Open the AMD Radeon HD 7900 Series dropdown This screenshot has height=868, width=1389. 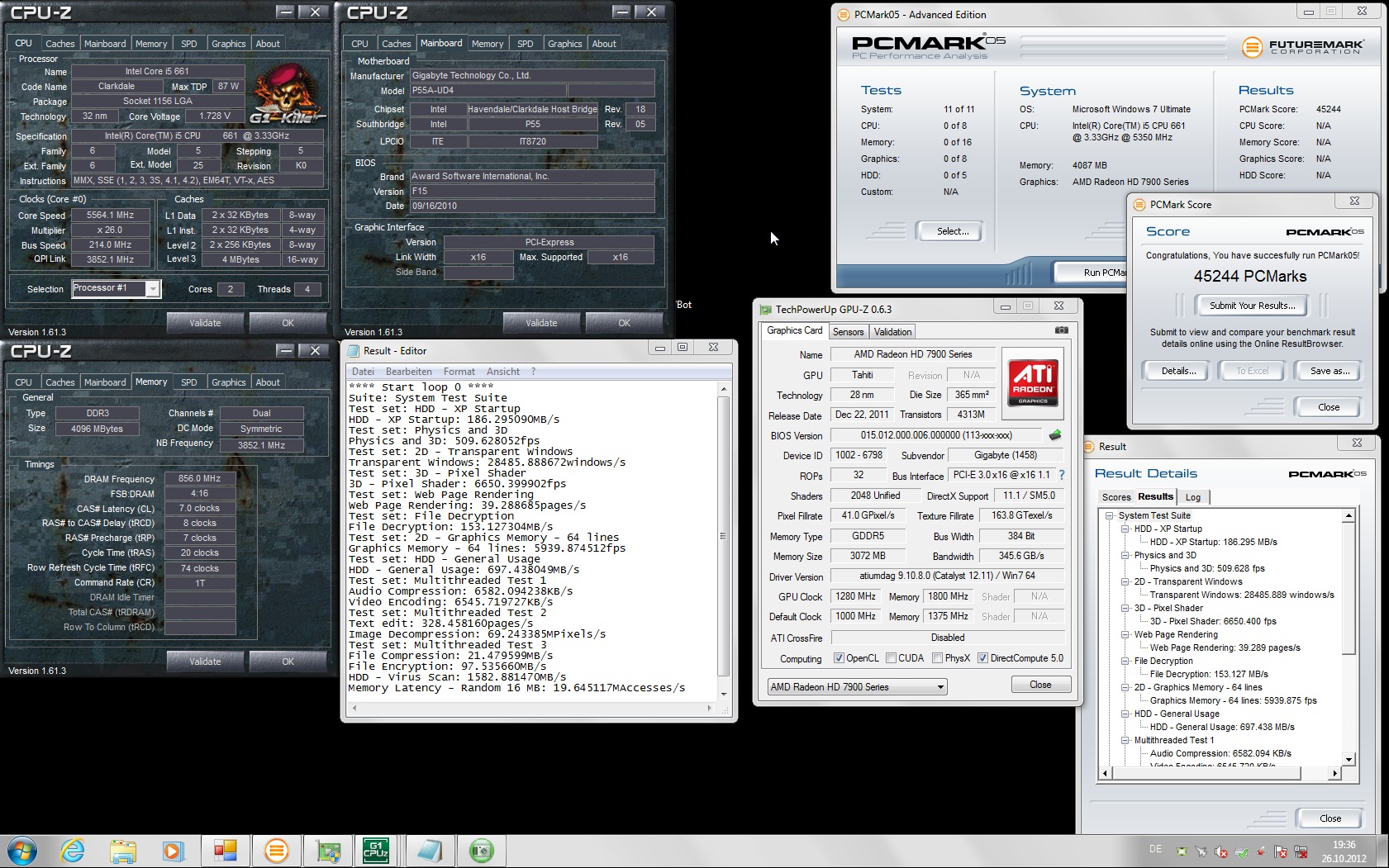(x=940, y=687)
